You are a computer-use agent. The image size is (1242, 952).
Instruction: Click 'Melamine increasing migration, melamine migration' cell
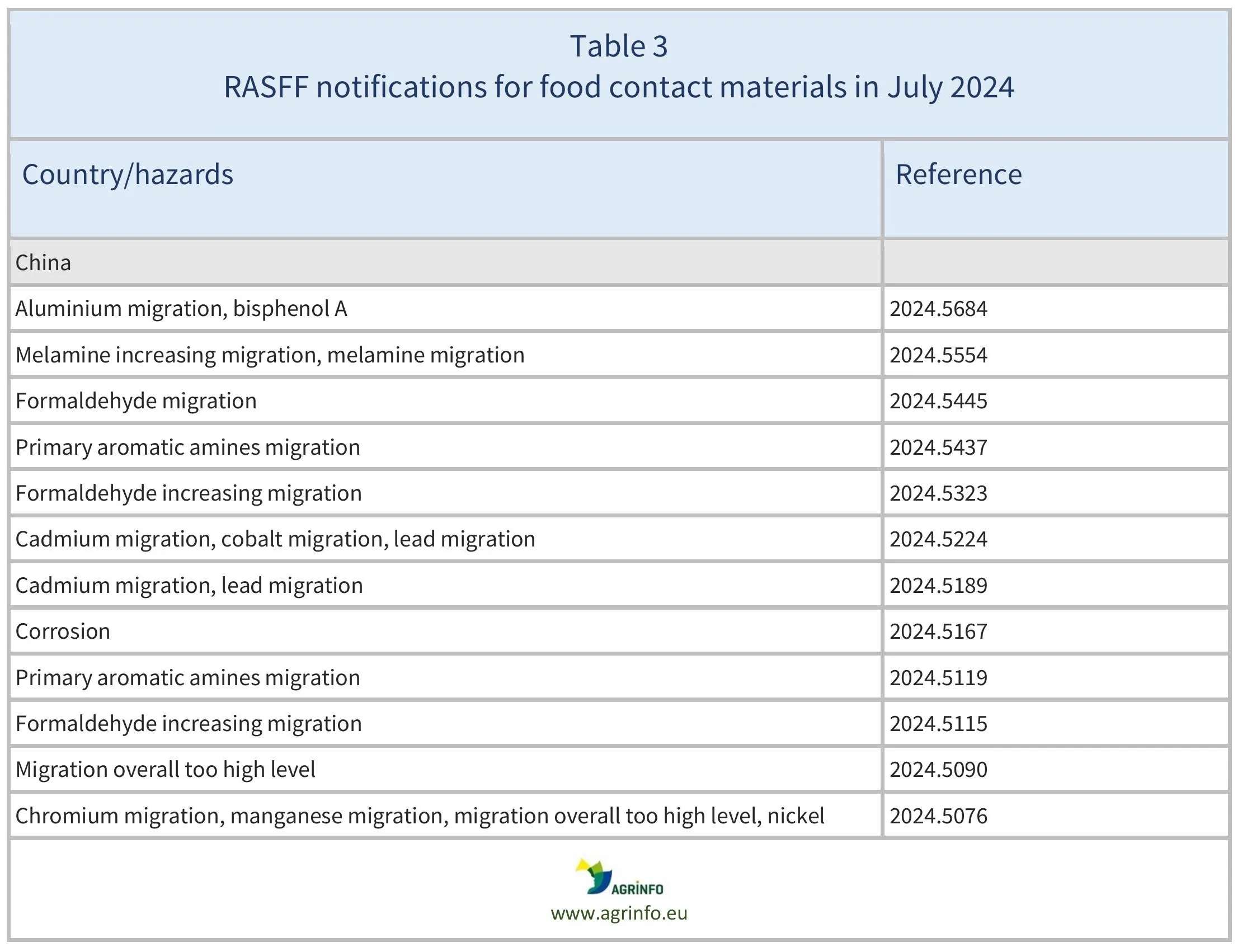pos(445,355)
